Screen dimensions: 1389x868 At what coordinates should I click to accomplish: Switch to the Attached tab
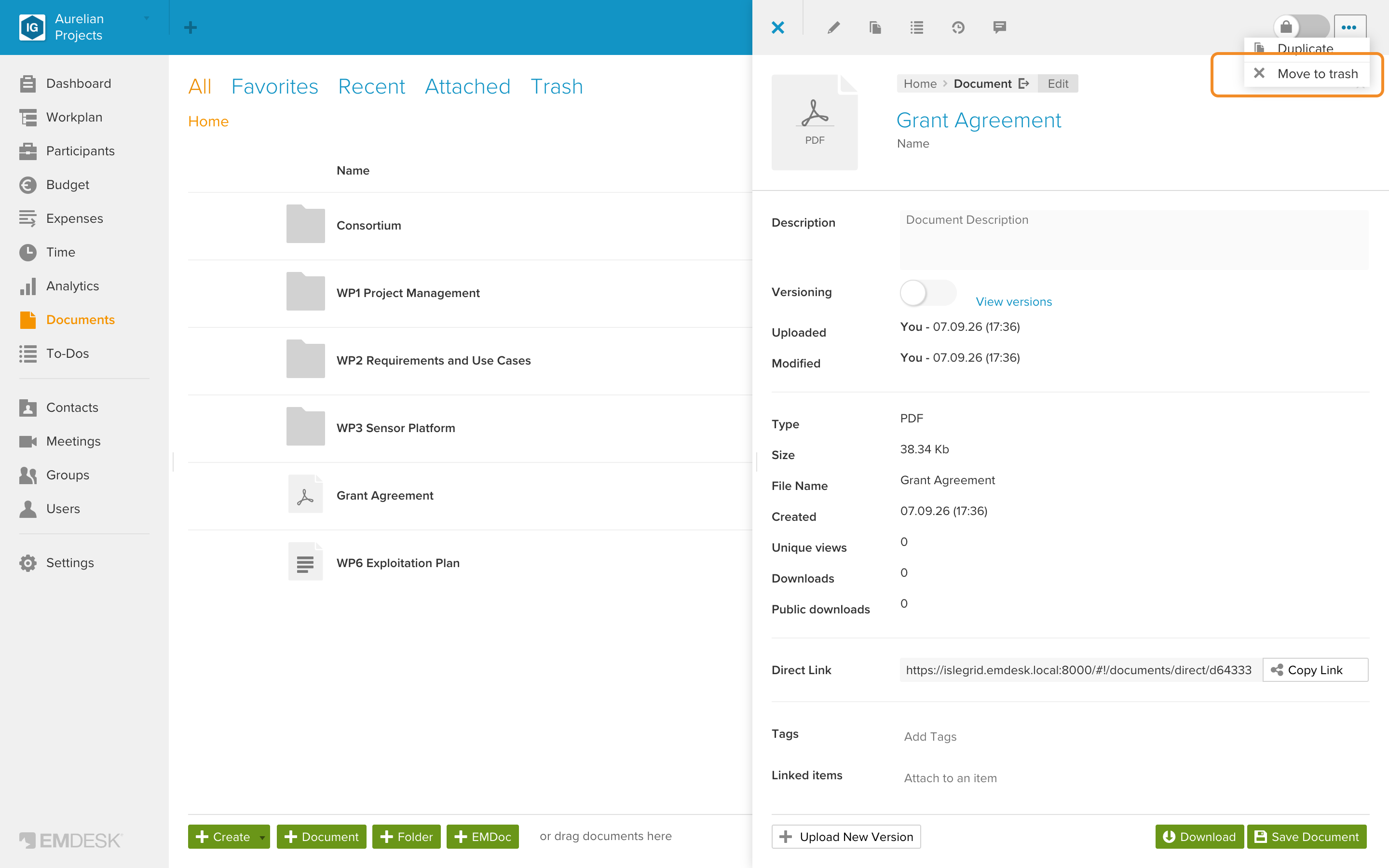coord(467,87)
